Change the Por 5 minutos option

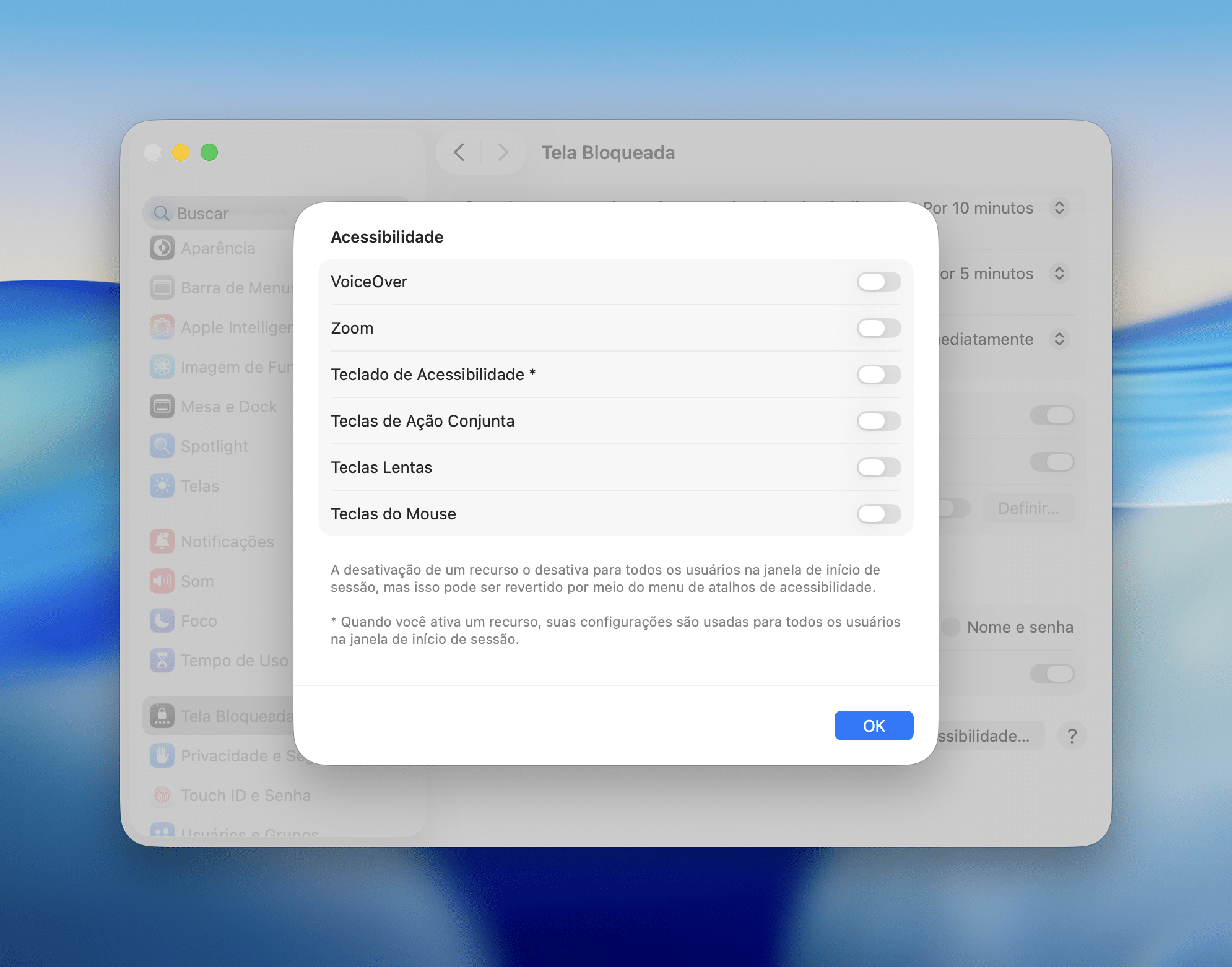point(1059,274)
